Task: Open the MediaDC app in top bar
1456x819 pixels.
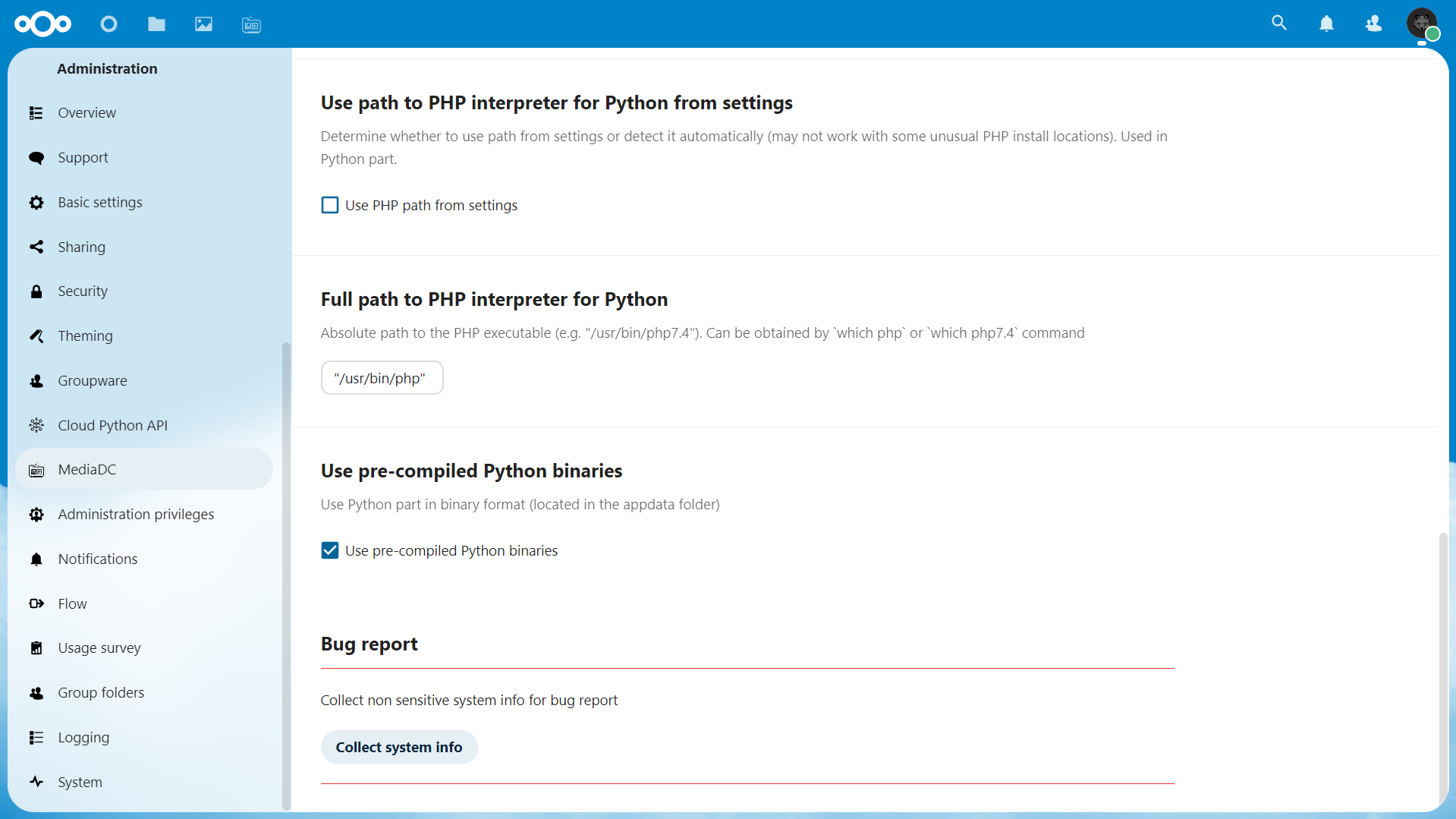Action: pyautogui.click(x=251, y=25)
